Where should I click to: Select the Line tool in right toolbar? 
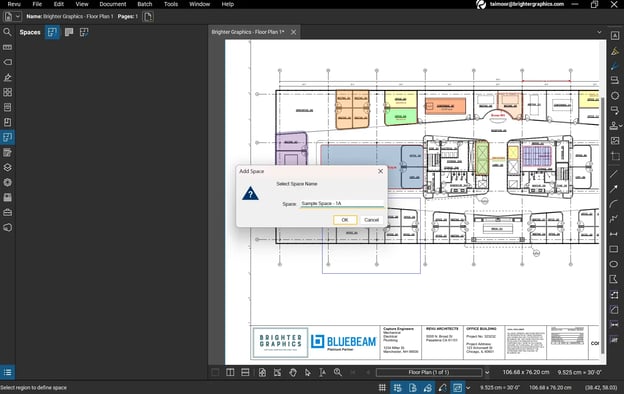pos(614,174)
